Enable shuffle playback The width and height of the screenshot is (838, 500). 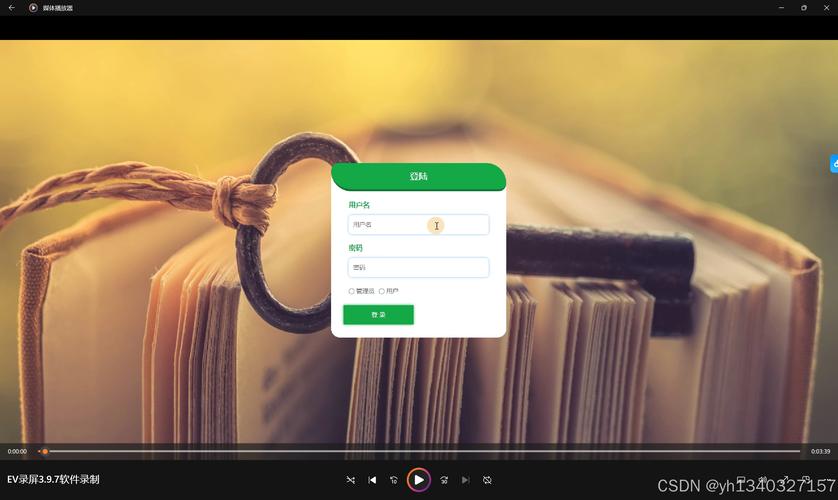point(350,480)
